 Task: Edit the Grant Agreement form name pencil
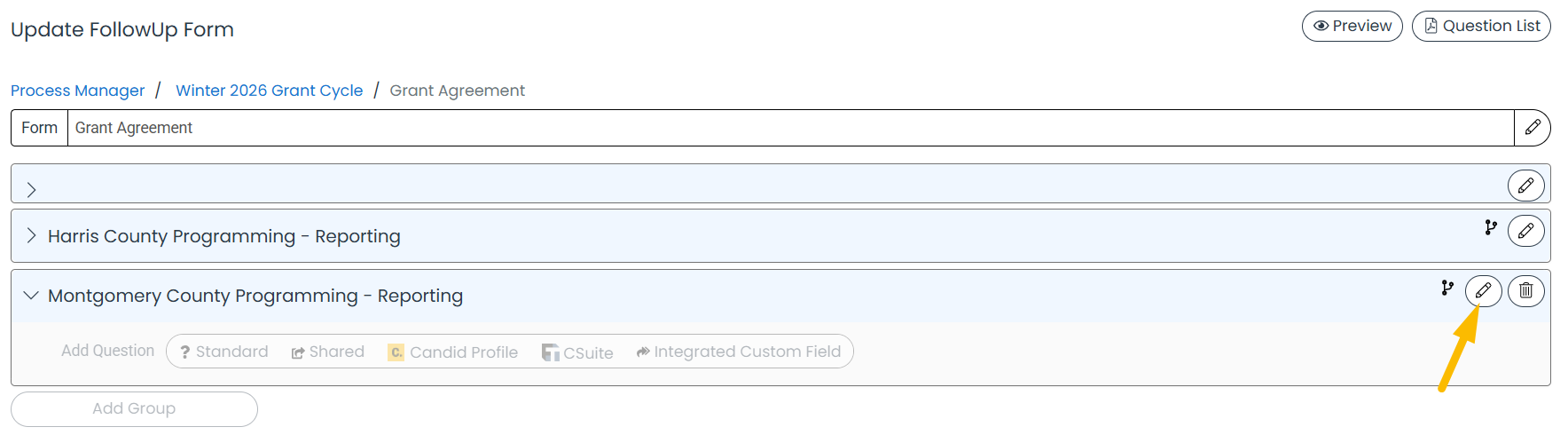click(x=1533, y=128)
